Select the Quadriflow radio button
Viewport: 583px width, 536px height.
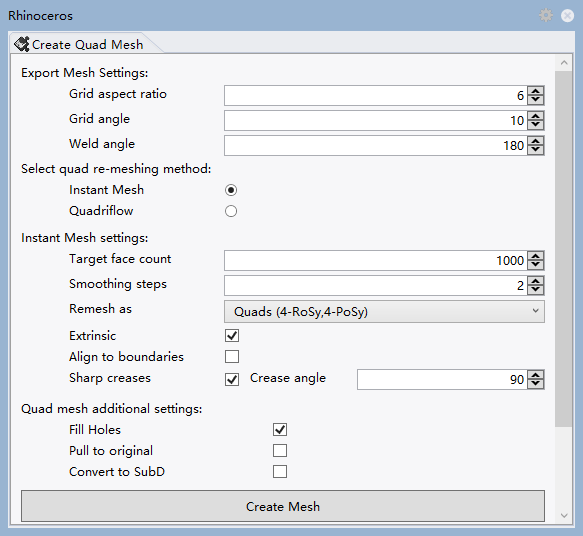[x=231, y=211]
